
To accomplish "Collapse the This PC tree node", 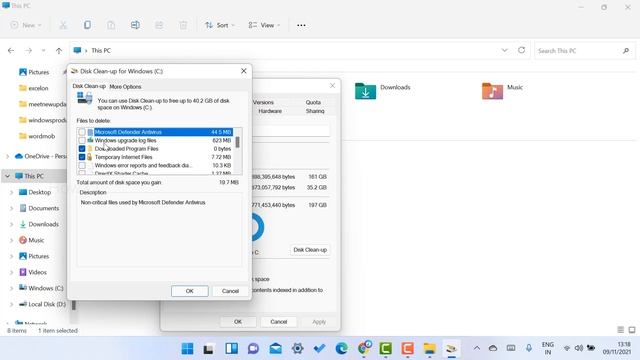I will coord(7,176).
